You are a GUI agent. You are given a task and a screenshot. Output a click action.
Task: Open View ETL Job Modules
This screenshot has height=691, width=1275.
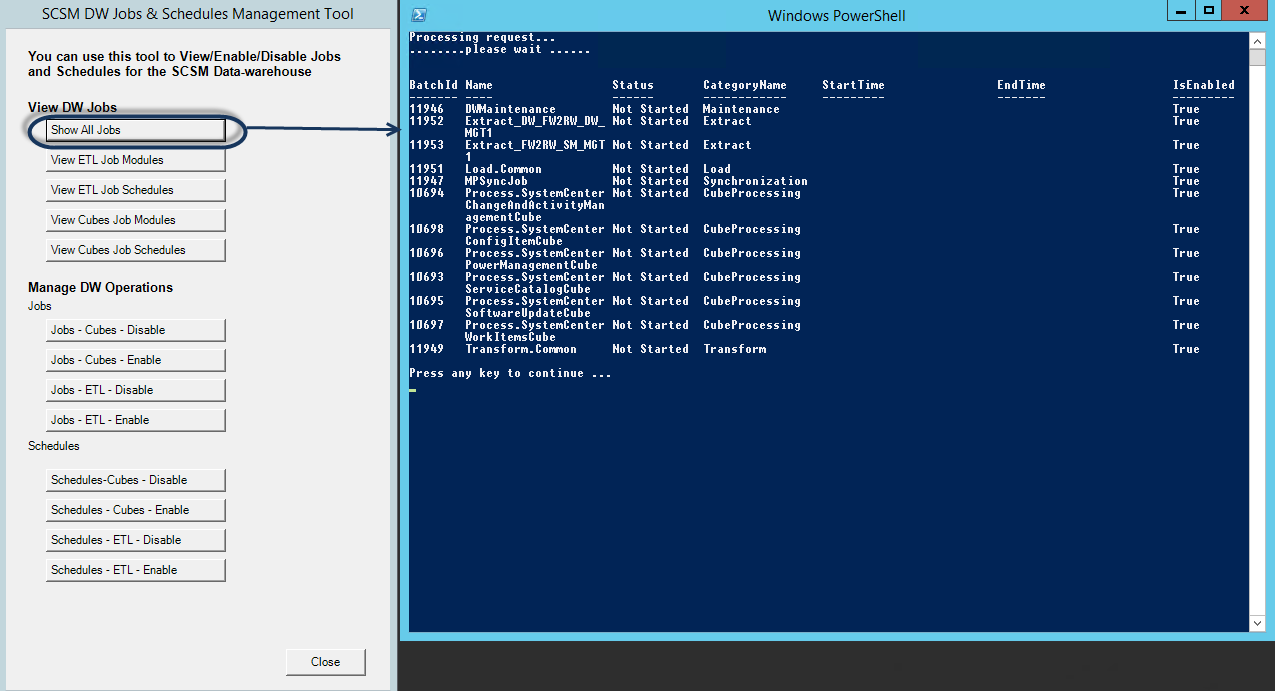136,160
